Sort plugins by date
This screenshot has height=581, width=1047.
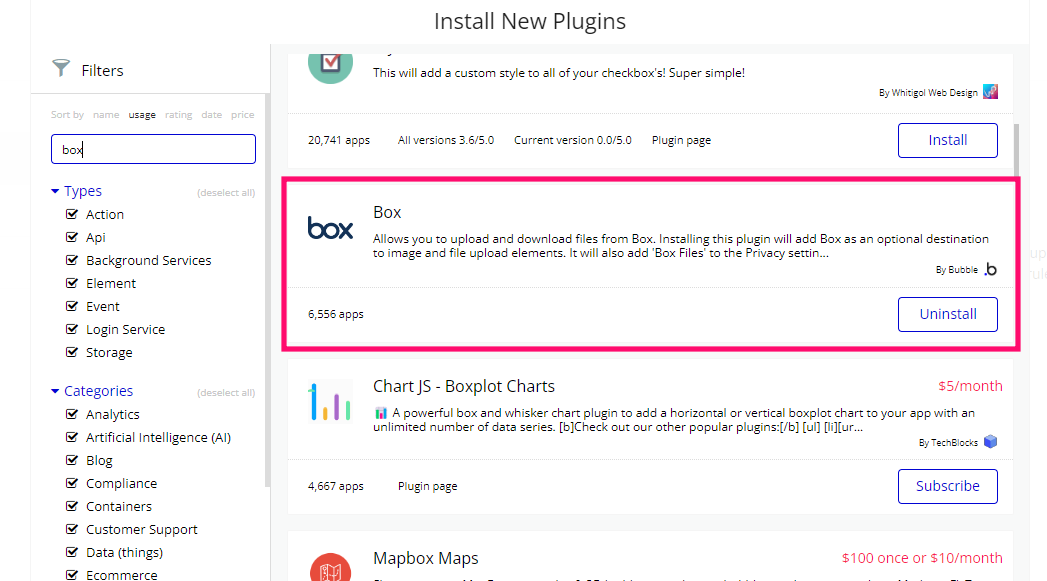coord(212,115)
